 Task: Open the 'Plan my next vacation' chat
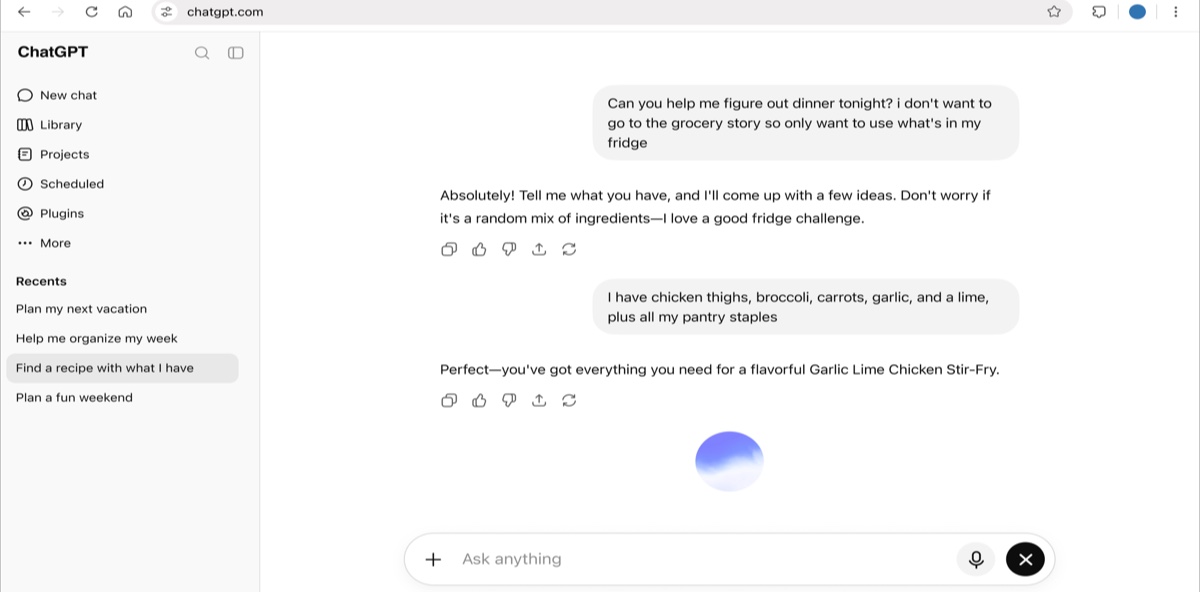click(x=81, y=309)
